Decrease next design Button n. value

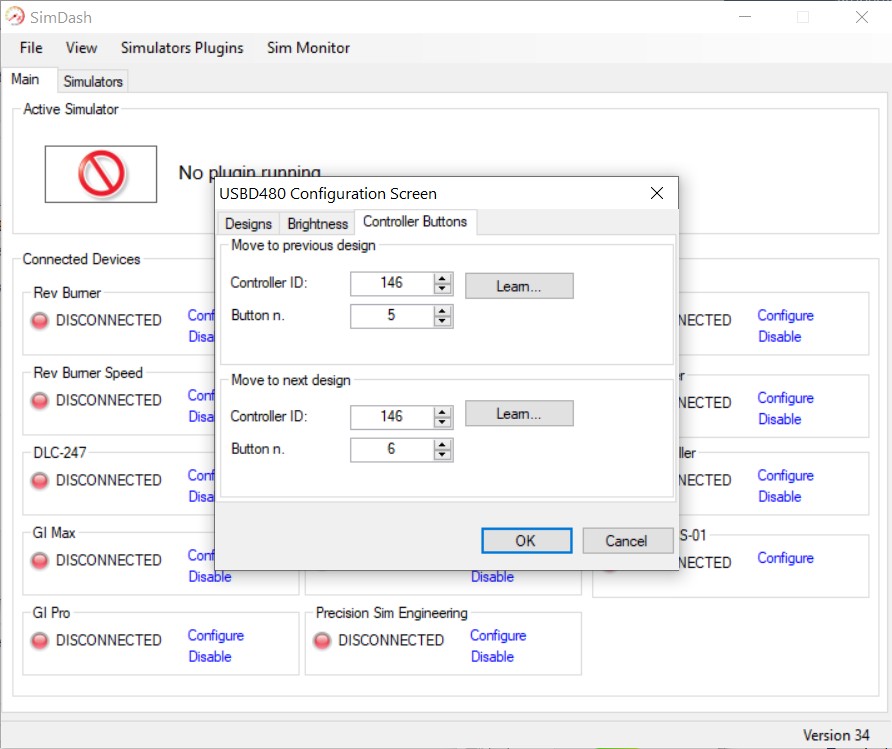pos(443,455)
